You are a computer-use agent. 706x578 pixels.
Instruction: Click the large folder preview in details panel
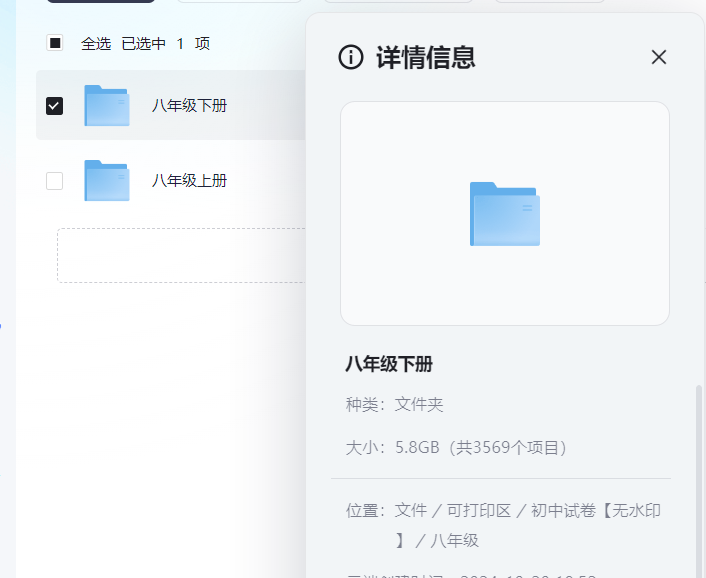(504, 214)
